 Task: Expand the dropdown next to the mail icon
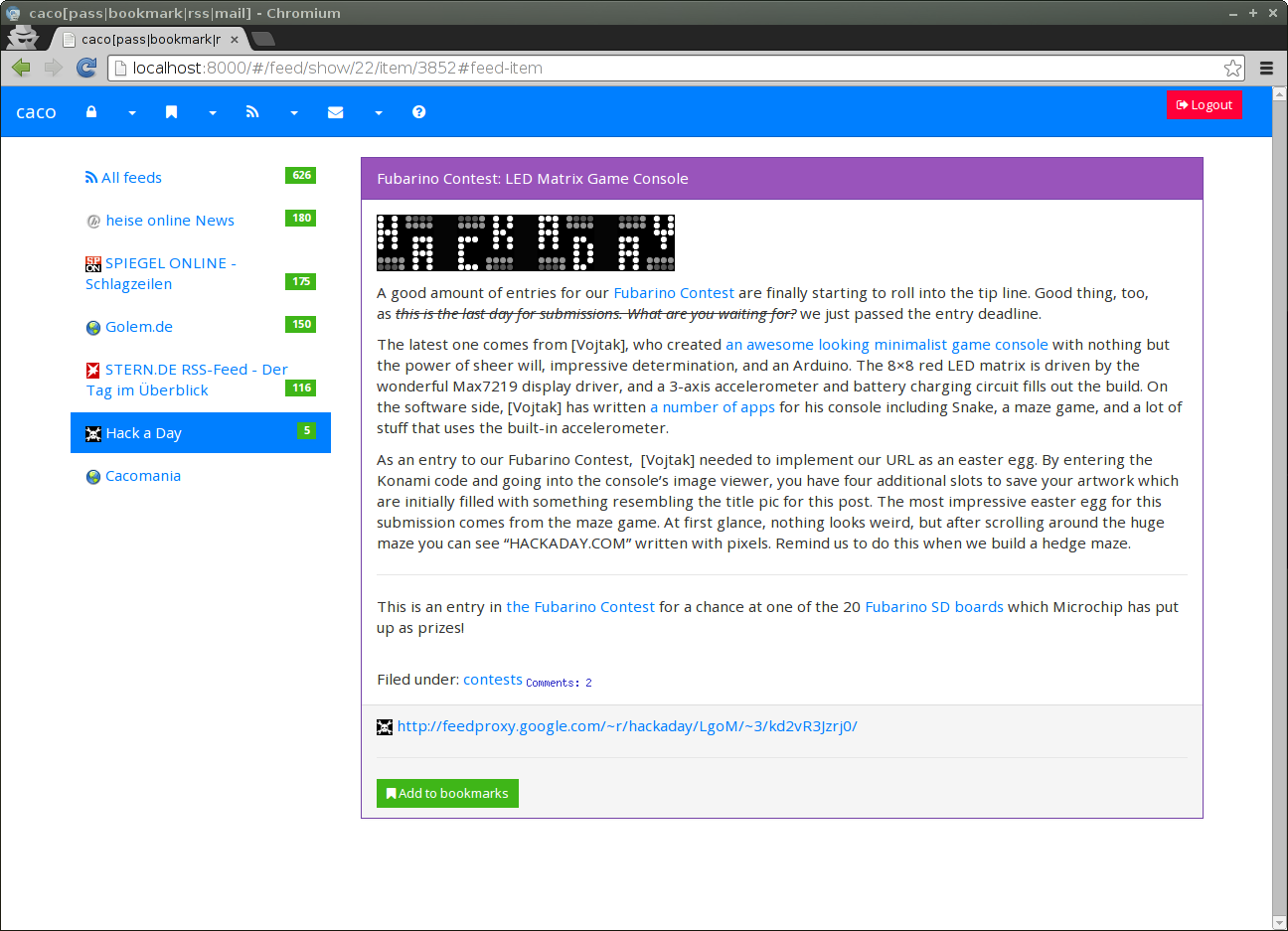[379, 113]
